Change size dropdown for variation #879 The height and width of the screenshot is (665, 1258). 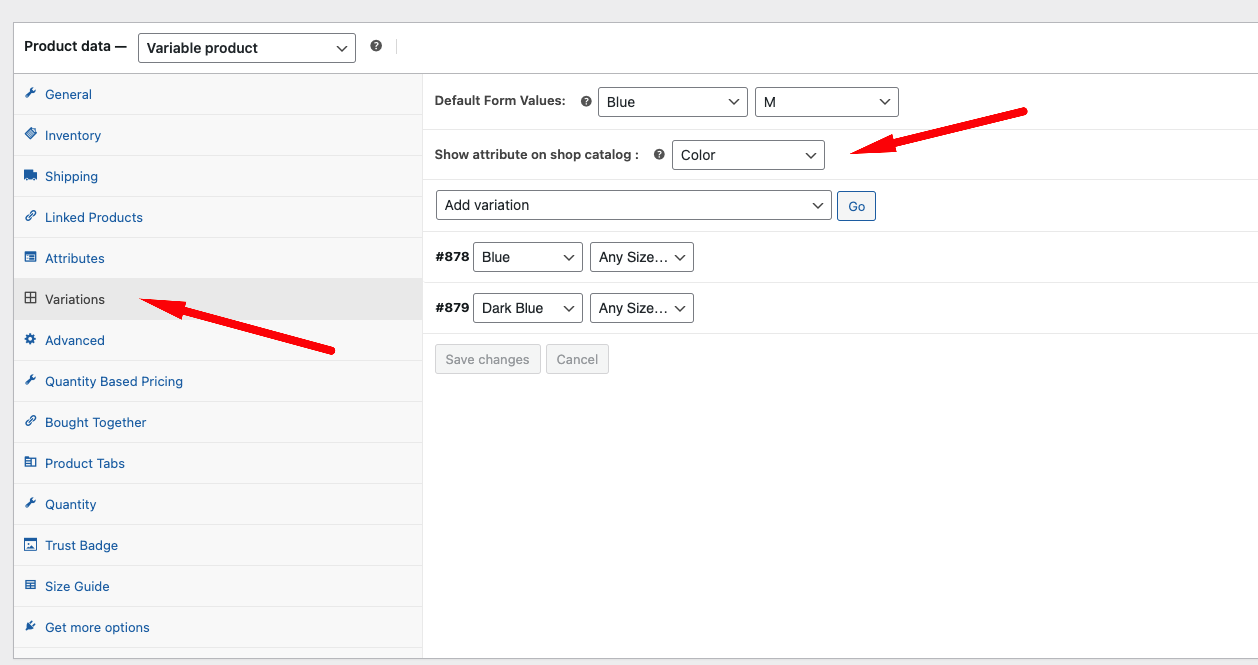pyautogui.click(x=641, y=308)
